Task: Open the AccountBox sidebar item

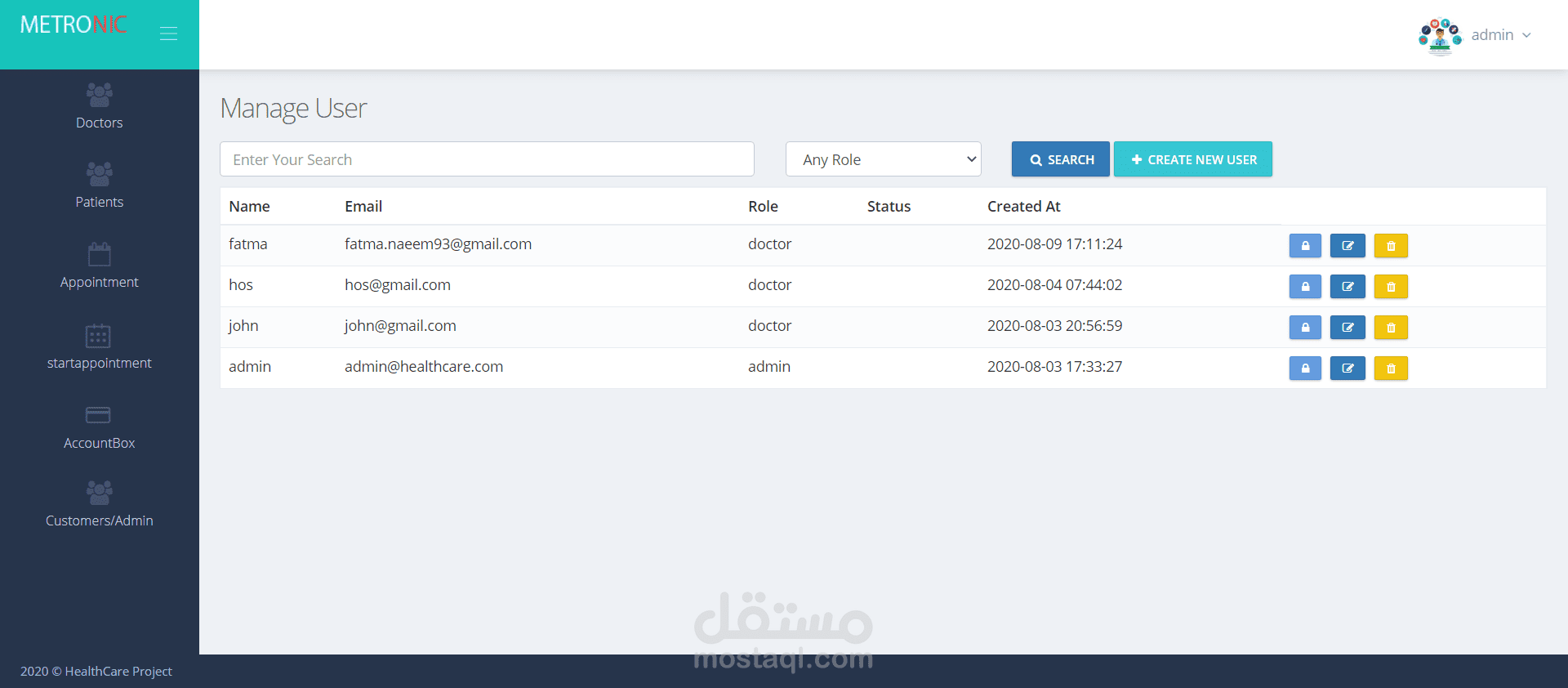Action: (100, 427)
